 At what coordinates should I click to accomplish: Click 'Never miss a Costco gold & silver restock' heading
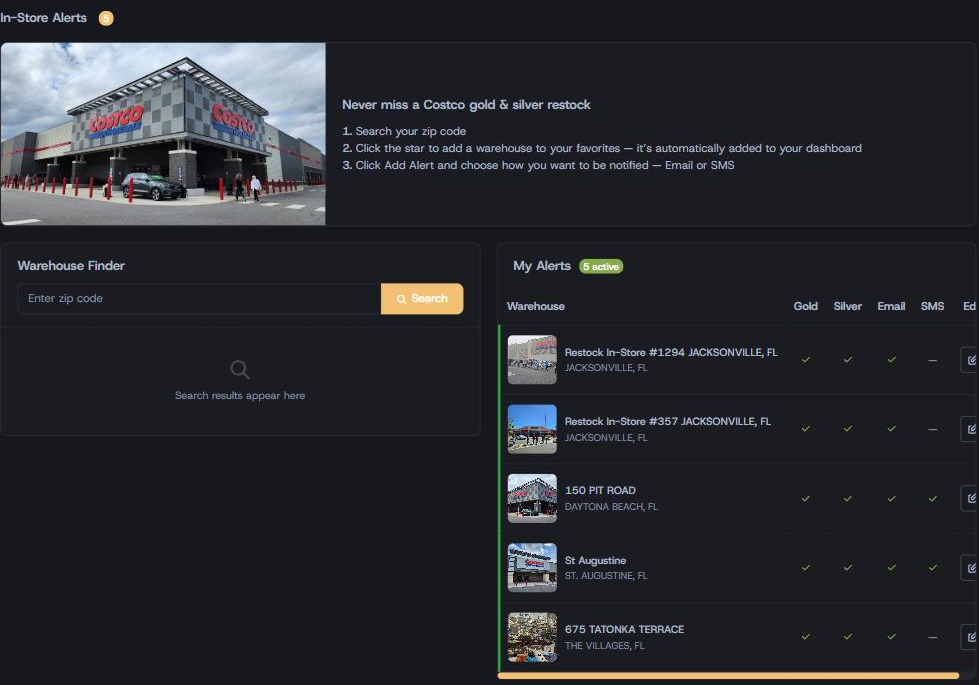pyautogui.click(x=466, y=105)
